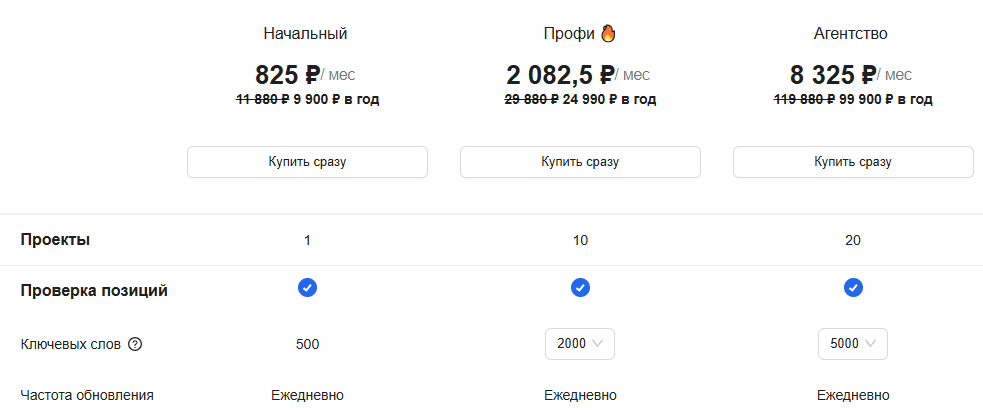
Task: Click the fire icon next to Профи
Action: 608,33
